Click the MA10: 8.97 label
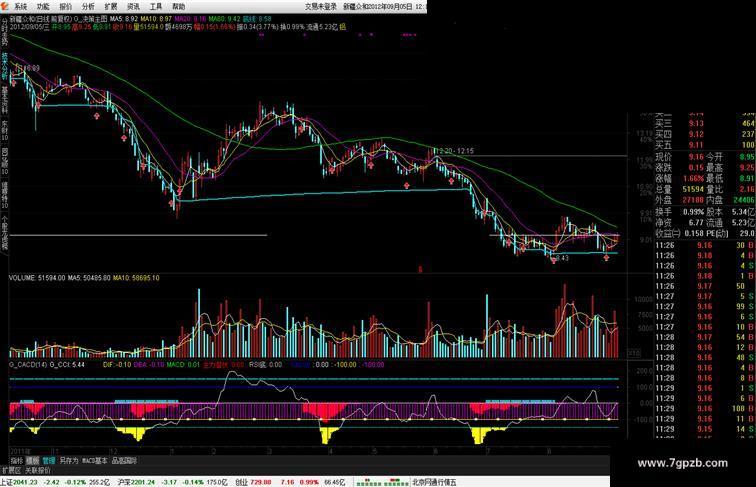 click(156, 19)
